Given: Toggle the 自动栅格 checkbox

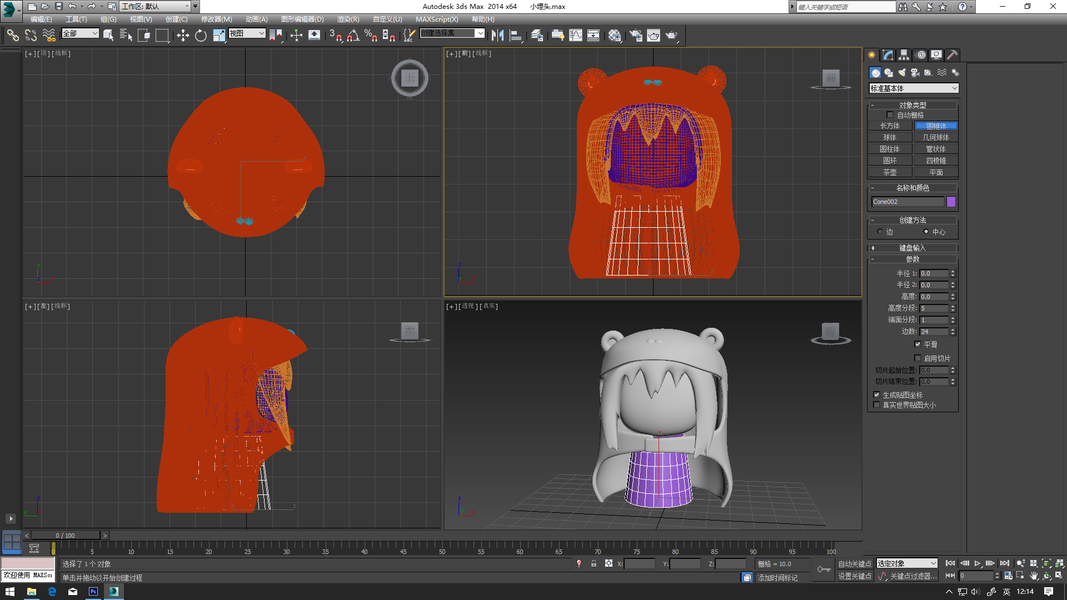Looking at the screenshot, I should click(889, 115).
